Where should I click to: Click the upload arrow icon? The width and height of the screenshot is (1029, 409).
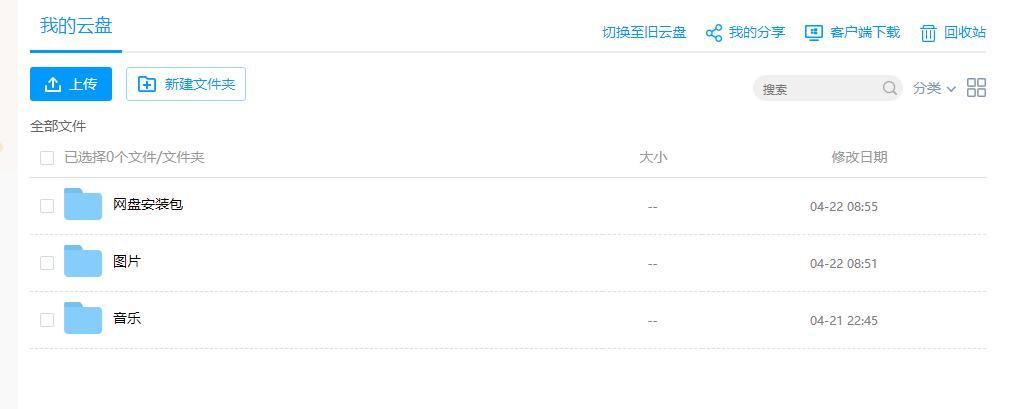pyautogui.click(x=52, y=84)
